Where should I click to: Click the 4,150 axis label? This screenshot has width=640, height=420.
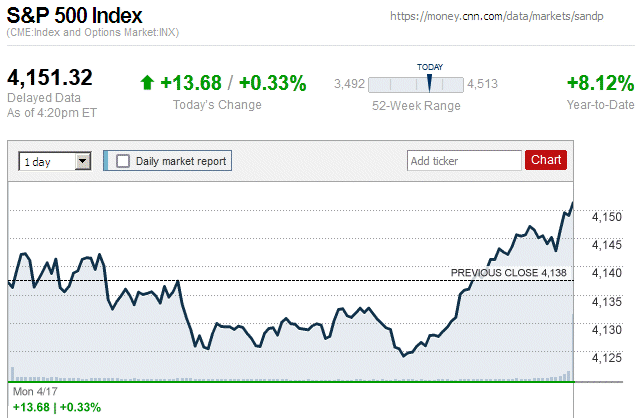click(x=607, y=217)
